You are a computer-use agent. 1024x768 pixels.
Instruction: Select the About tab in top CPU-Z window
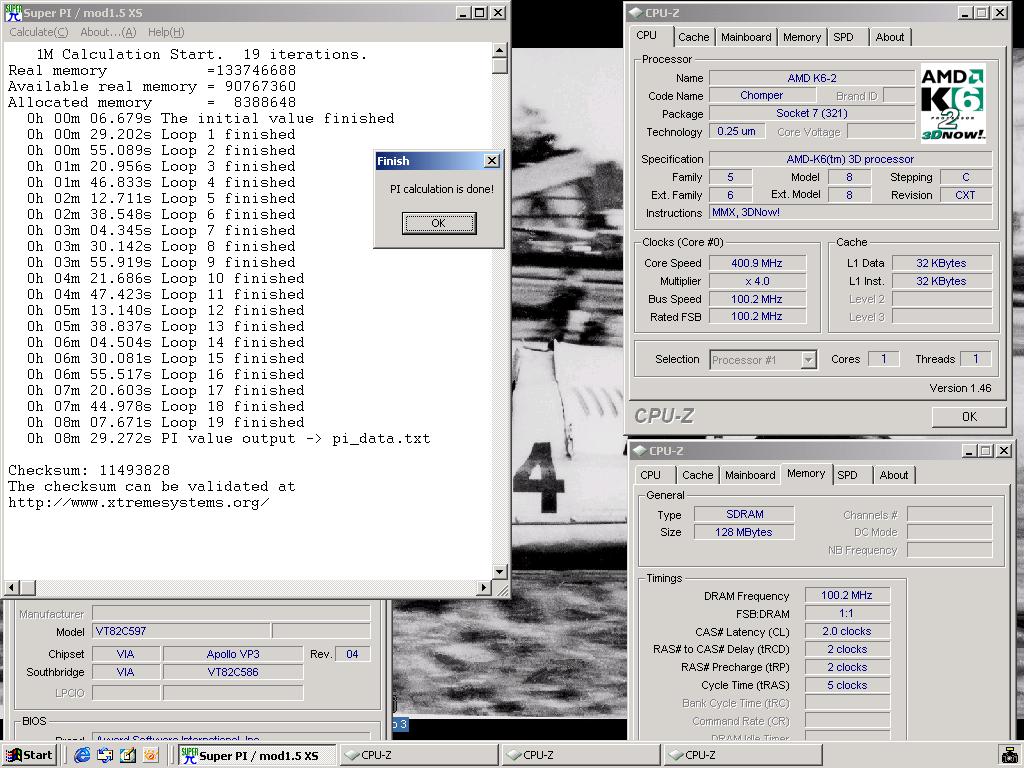[x=889, y=37]
